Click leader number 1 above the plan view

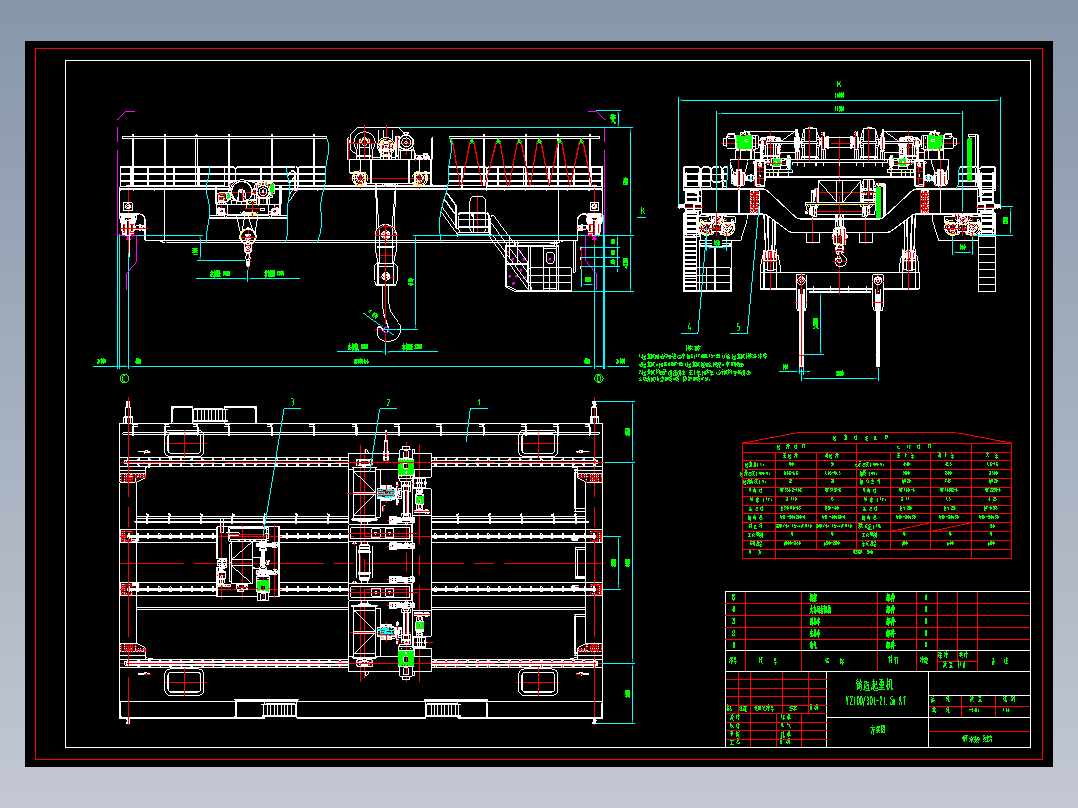tap(479, 403)
